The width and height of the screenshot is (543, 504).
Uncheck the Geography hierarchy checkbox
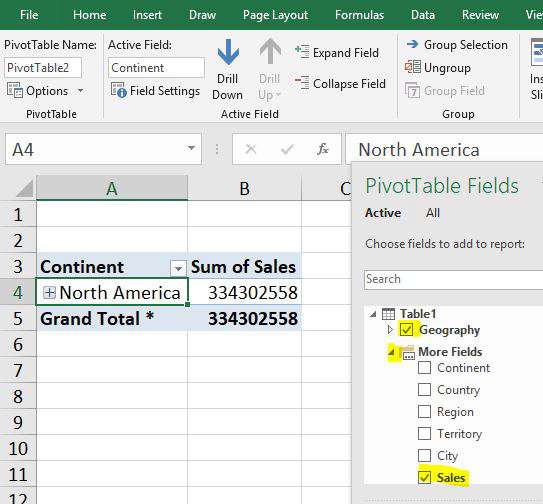click(x=406, y=330)
